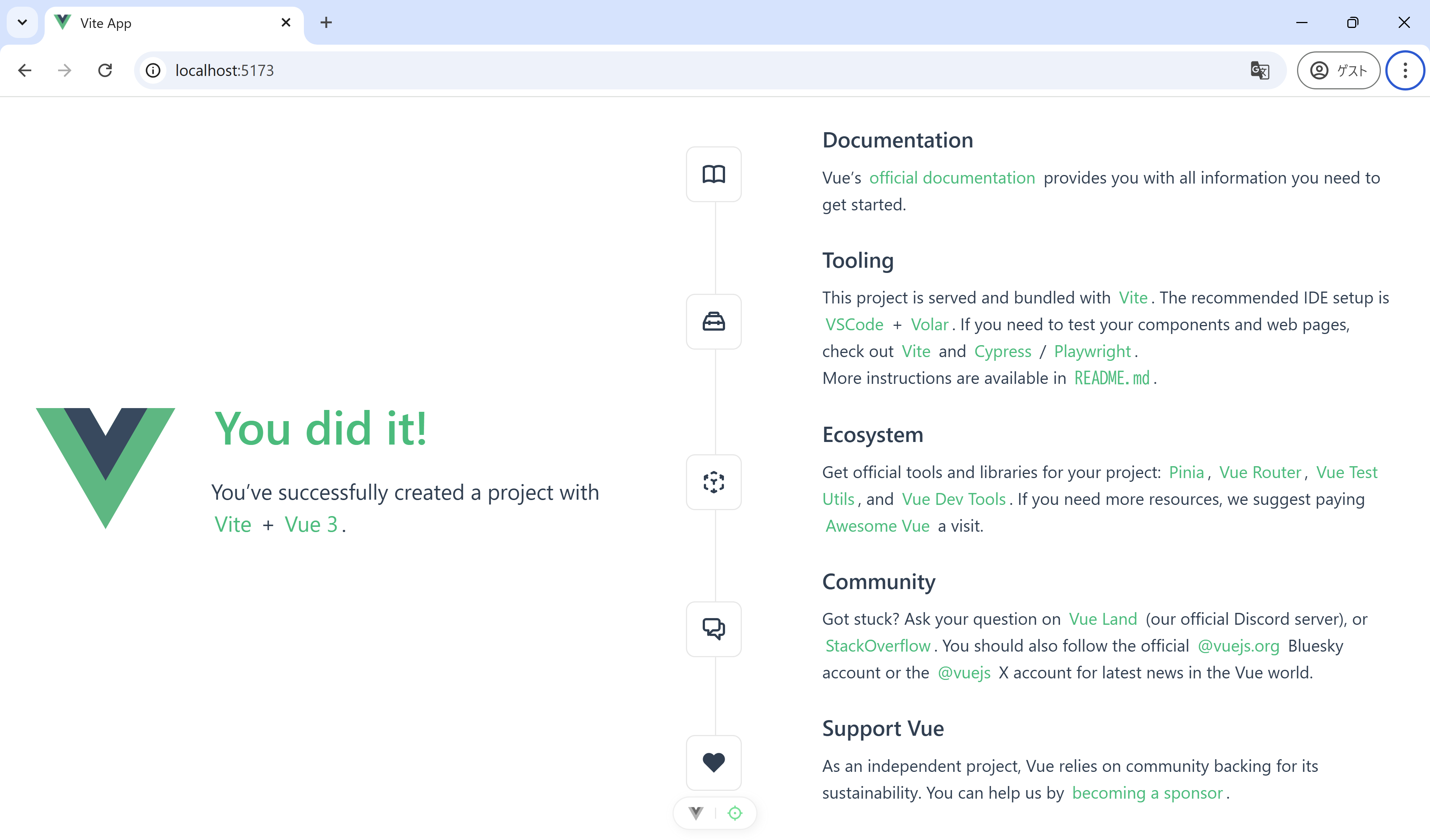
Task: Toggle the component inspector target icon
Action: click(735, 813)
